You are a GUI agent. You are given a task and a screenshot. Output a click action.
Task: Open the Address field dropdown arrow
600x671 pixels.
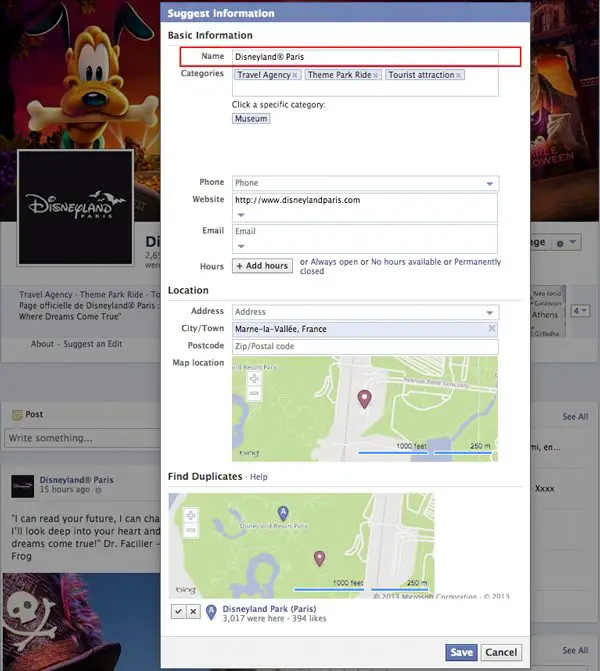(490, 312)
